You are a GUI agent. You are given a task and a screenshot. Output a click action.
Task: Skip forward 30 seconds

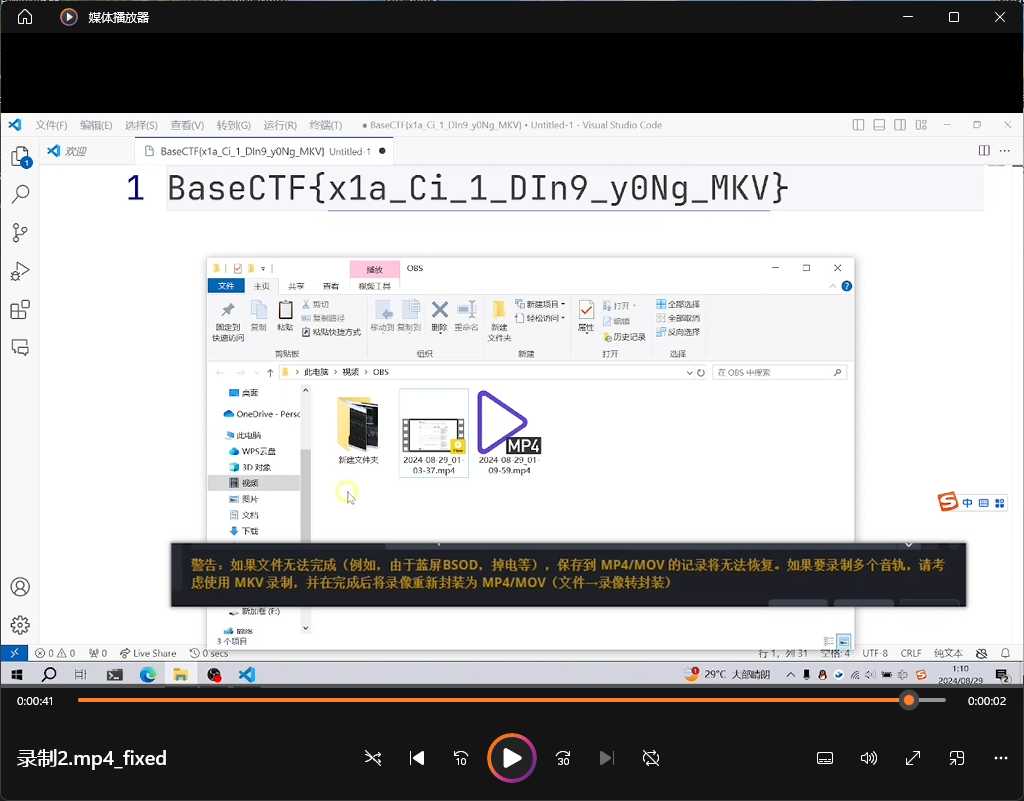[563, 758]
